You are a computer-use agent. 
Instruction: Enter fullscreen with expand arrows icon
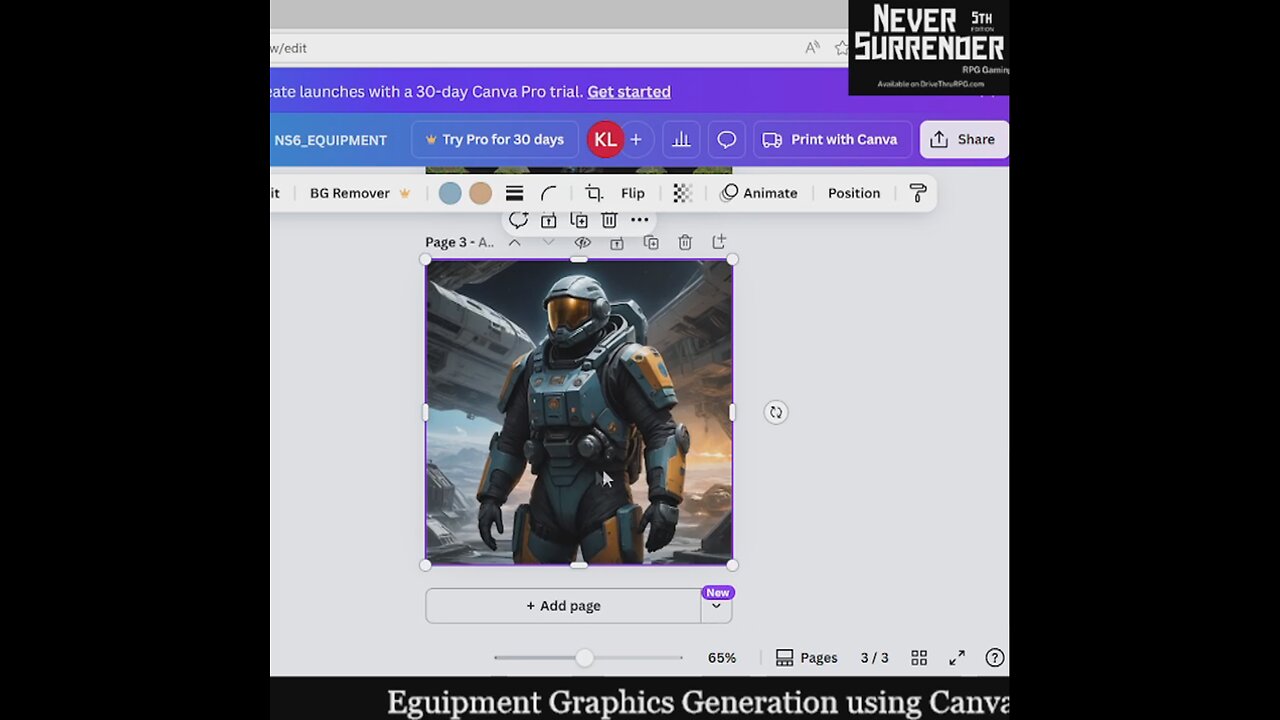[x=957, y=658]
